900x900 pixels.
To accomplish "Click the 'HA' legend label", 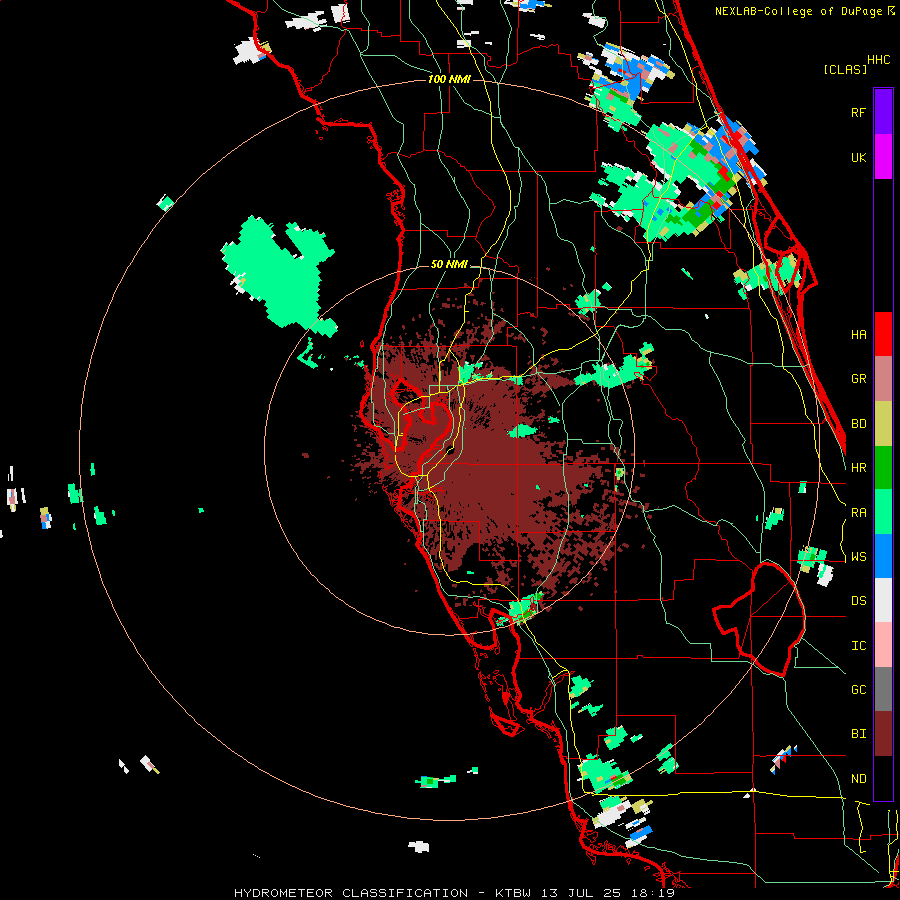I will point(858,335).
